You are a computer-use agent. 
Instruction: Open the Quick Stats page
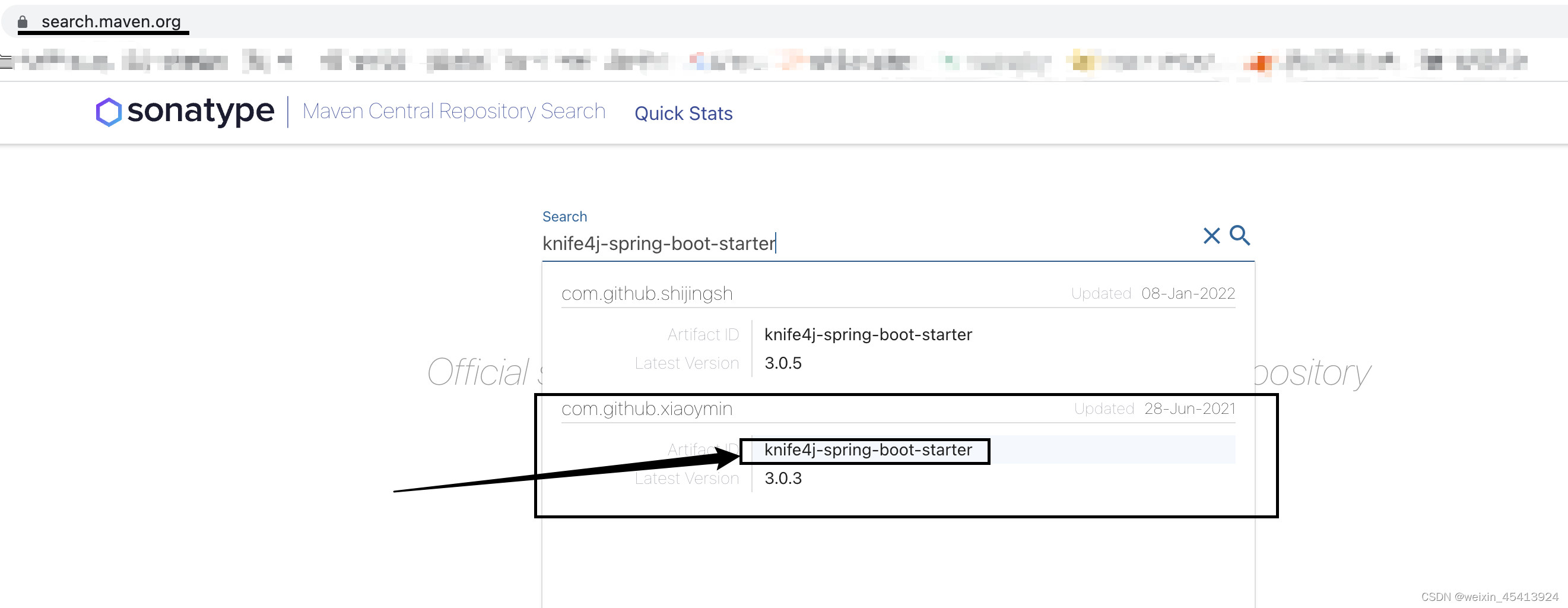(683, 113)
